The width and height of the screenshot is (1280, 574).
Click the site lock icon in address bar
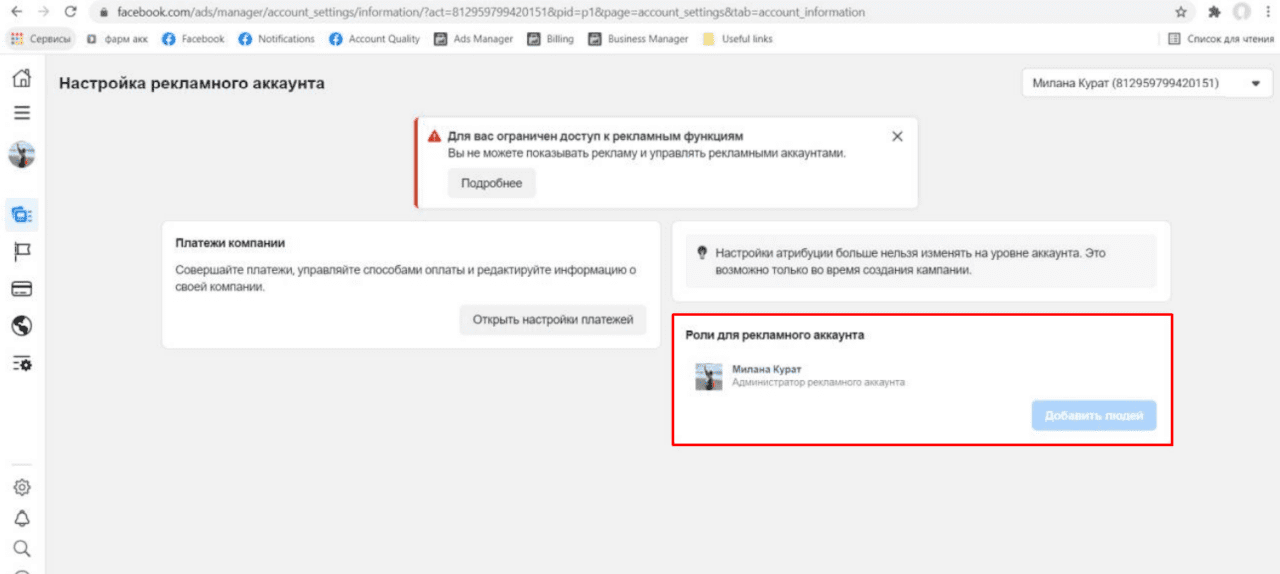[x=103, y=13]
